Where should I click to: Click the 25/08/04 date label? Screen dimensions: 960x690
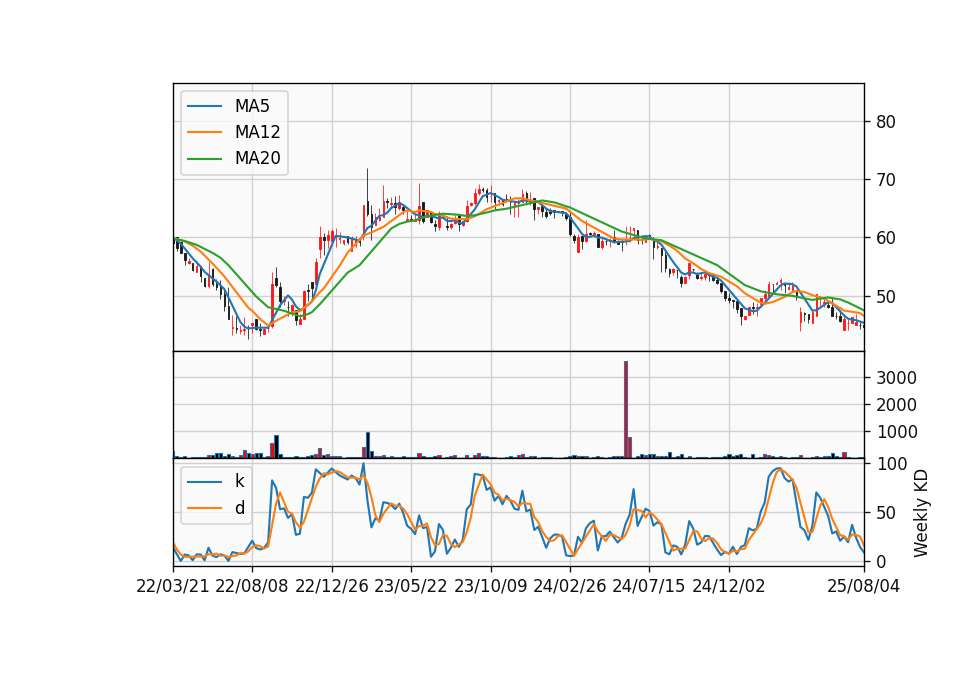point(864,586)
